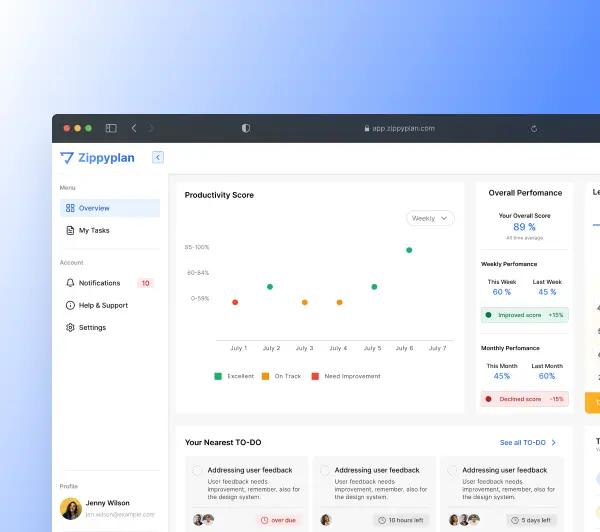Image resolution: width=600 pixels, height=532 pixels.
Task: Collapse the sidebar with the arrow button
Action: pos(158,157)
